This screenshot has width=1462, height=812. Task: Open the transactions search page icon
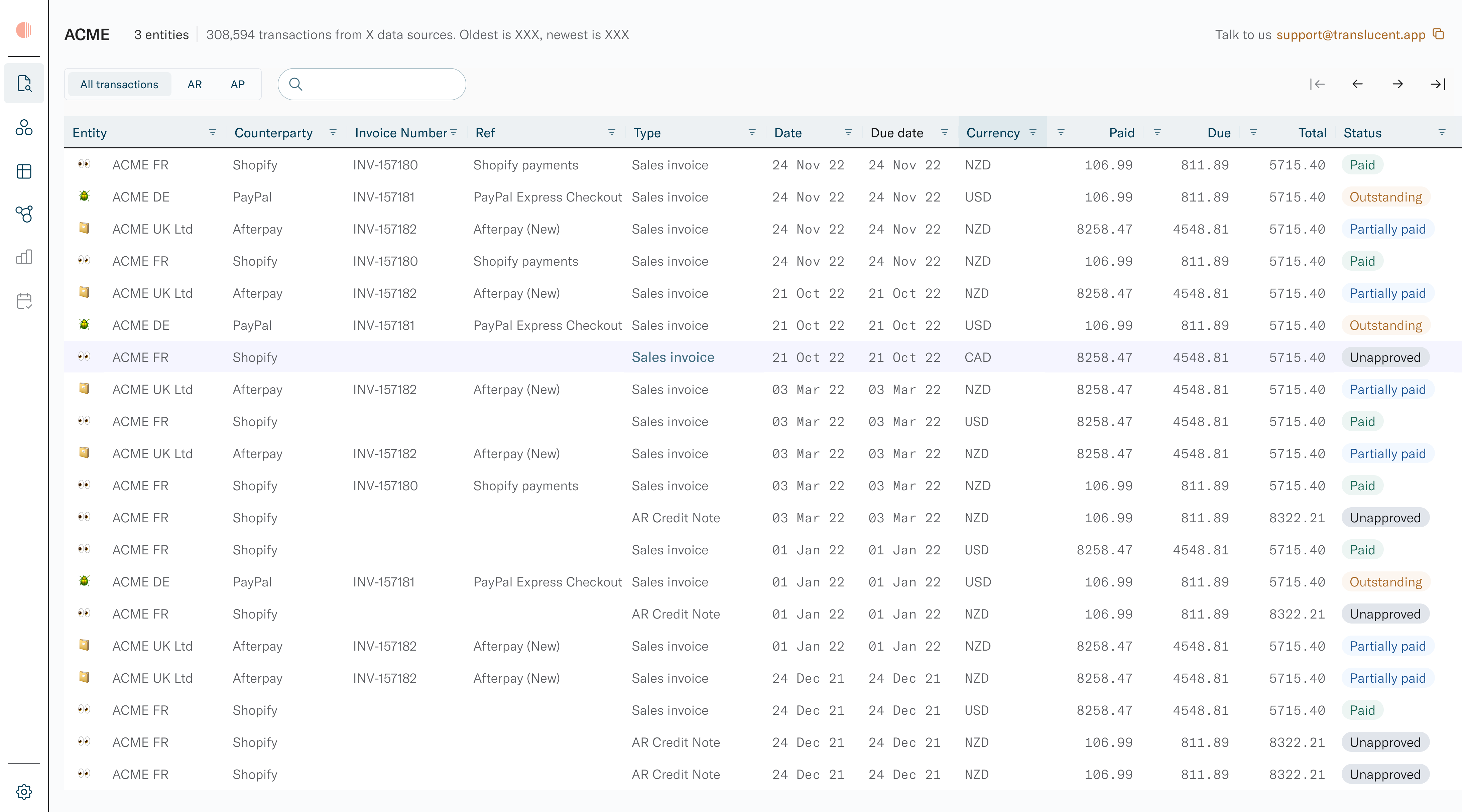pos(24,84)
